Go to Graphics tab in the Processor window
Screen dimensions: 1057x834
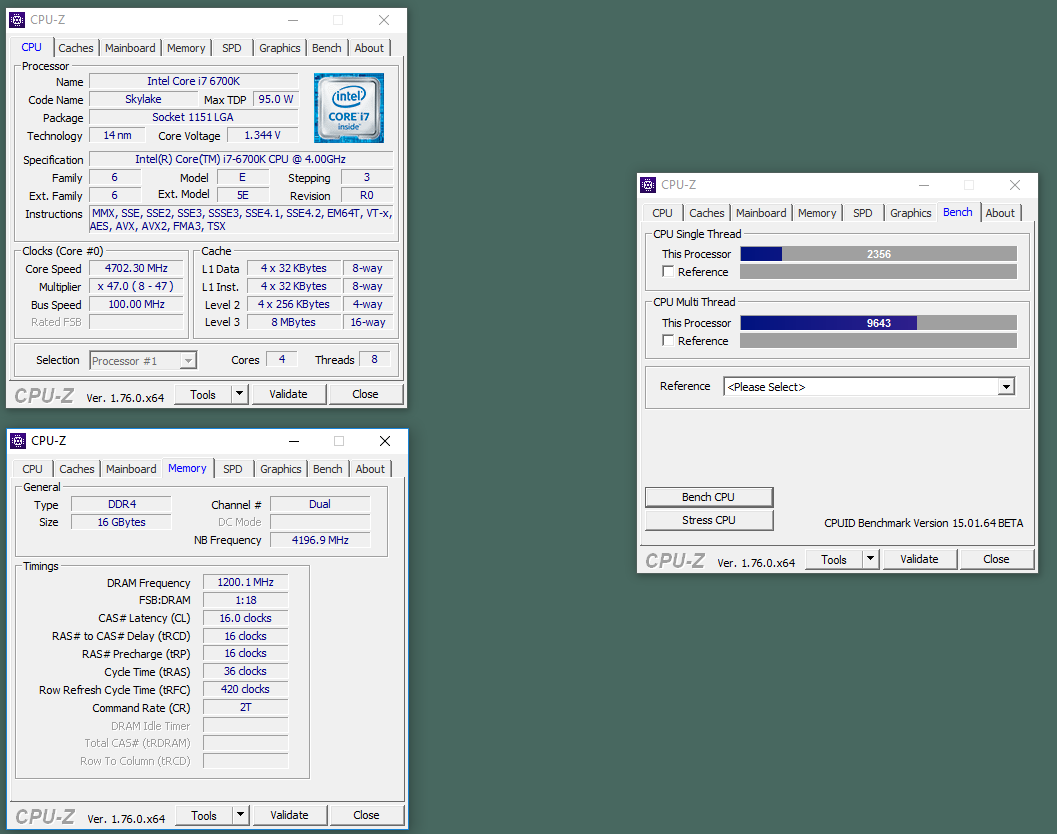click(280, 48)
